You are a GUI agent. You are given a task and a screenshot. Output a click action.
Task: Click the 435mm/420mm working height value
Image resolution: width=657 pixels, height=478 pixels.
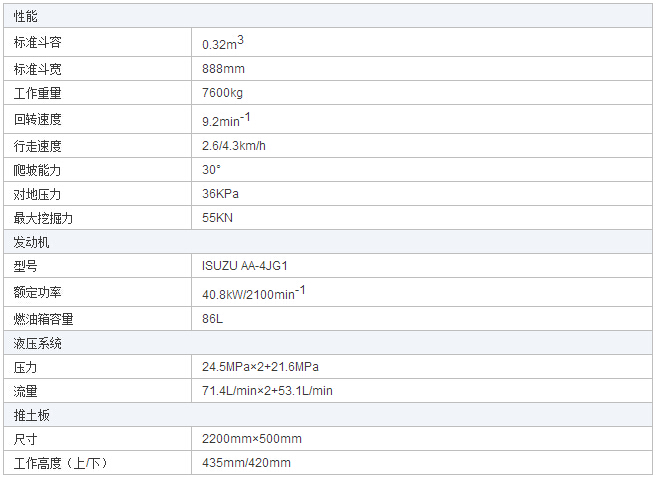pyautogui.click(x=246, y=463)
